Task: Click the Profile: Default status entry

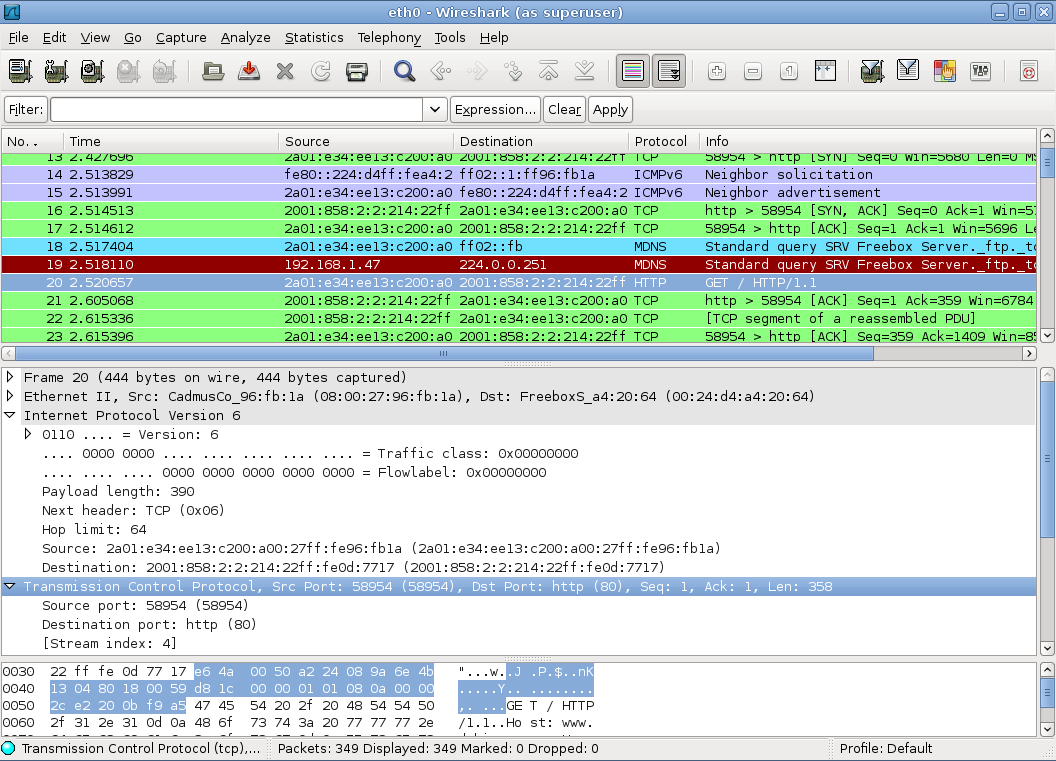Action: [885, 748]
